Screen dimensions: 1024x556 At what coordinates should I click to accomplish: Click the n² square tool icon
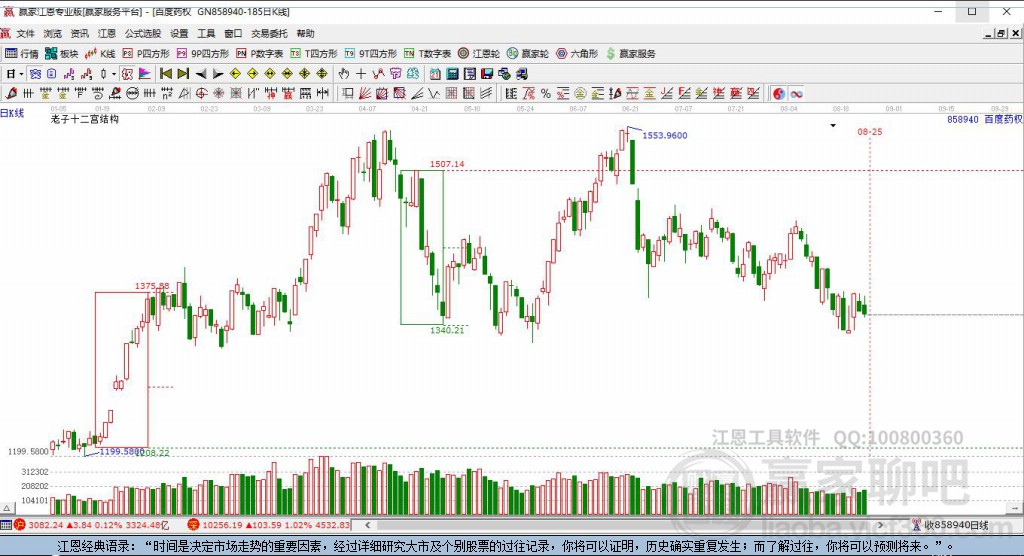167,94
